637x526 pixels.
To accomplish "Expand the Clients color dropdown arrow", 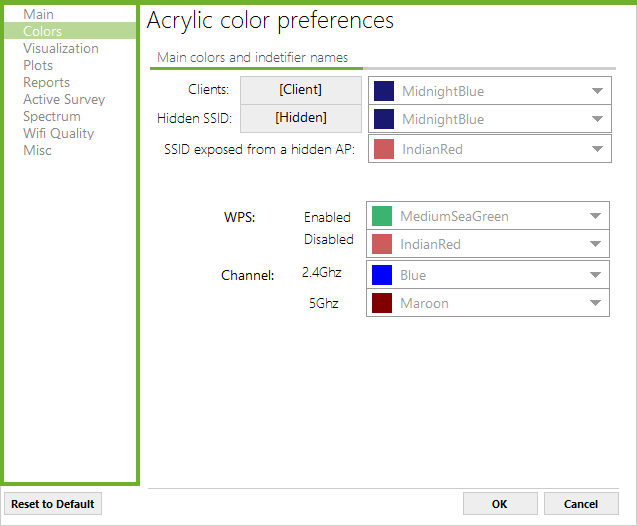I will click(x=597, y=91).
